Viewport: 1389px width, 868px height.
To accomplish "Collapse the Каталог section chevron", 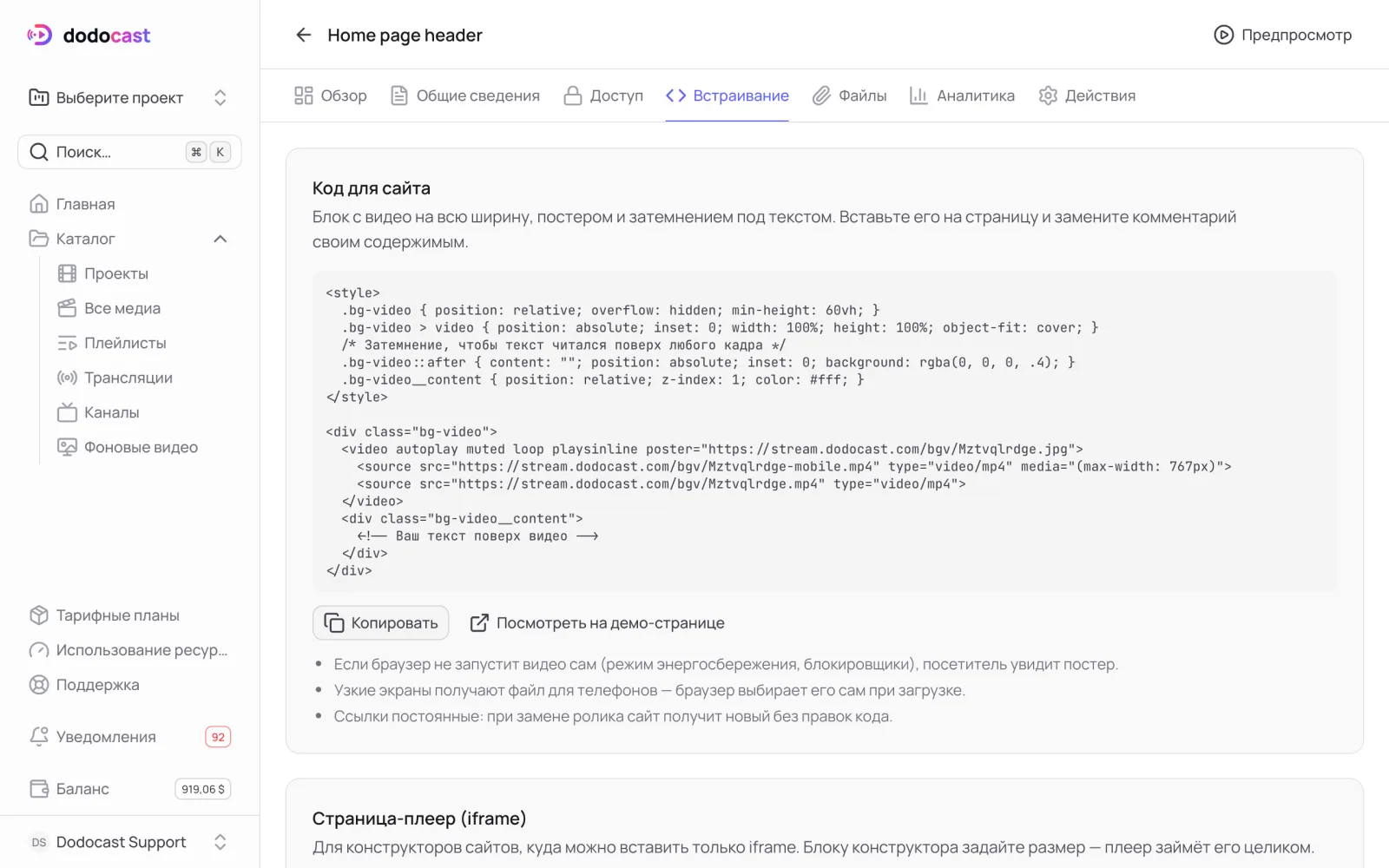I will click(221, 239).
